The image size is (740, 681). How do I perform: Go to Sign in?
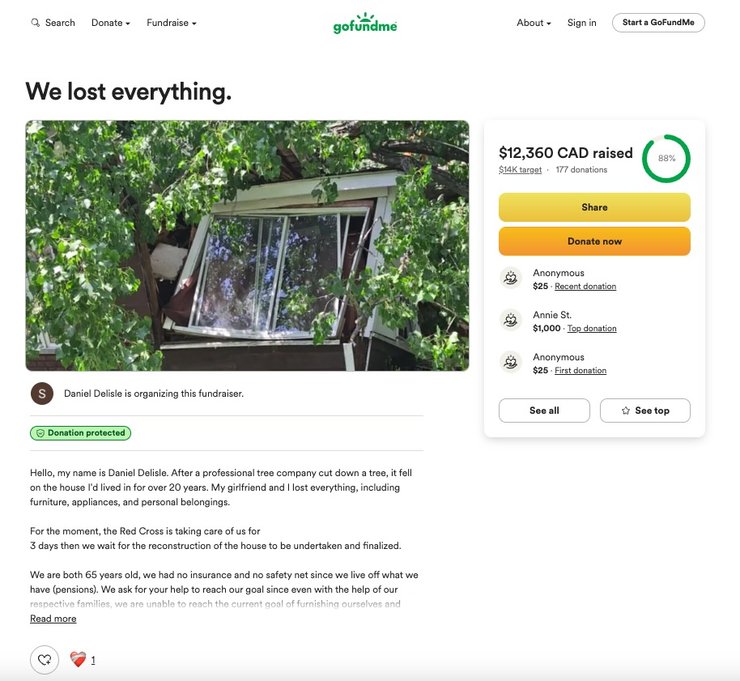(x=581, y=23)
